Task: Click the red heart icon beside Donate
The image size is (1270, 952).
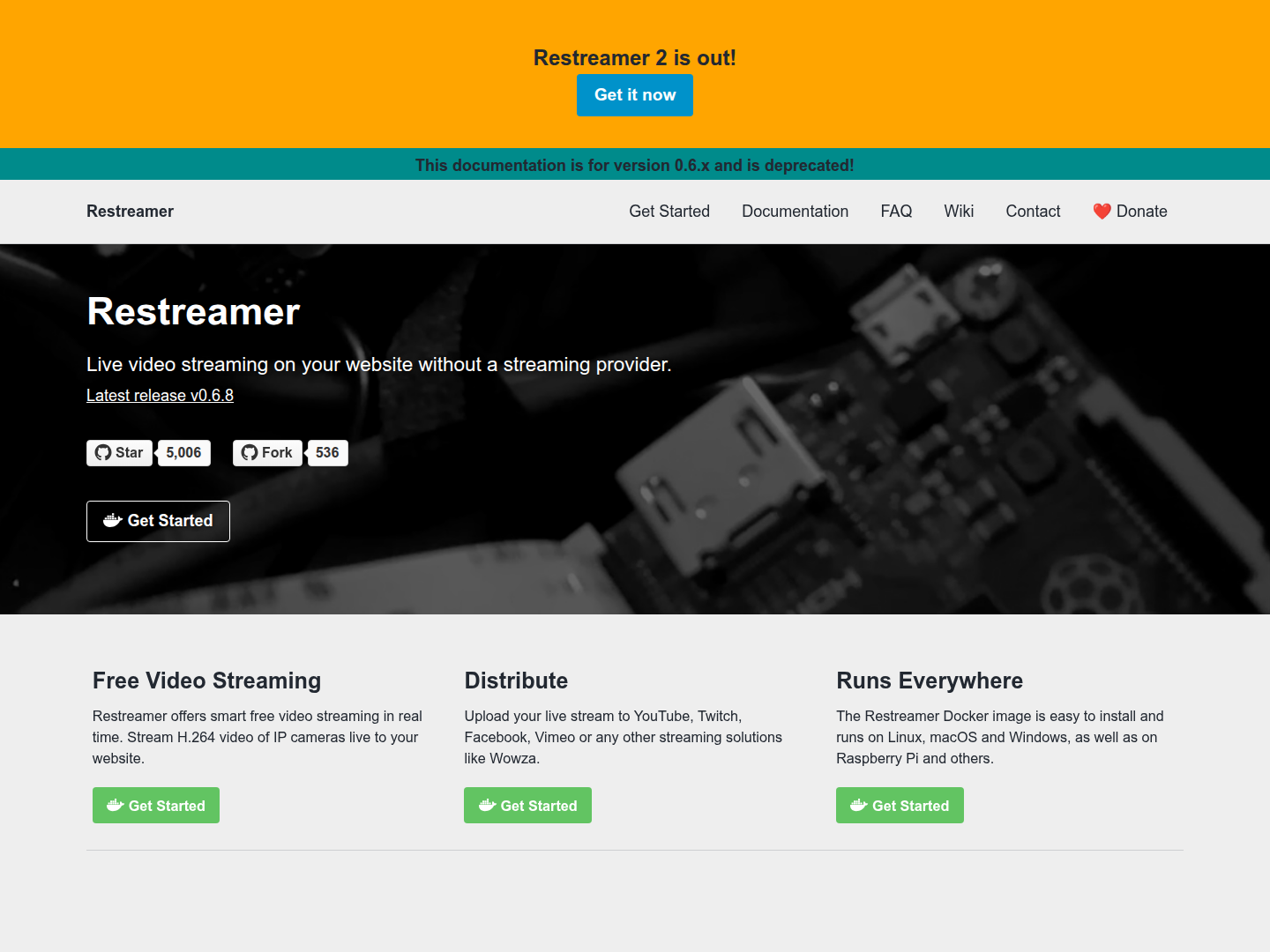Action: [1102, 212]
